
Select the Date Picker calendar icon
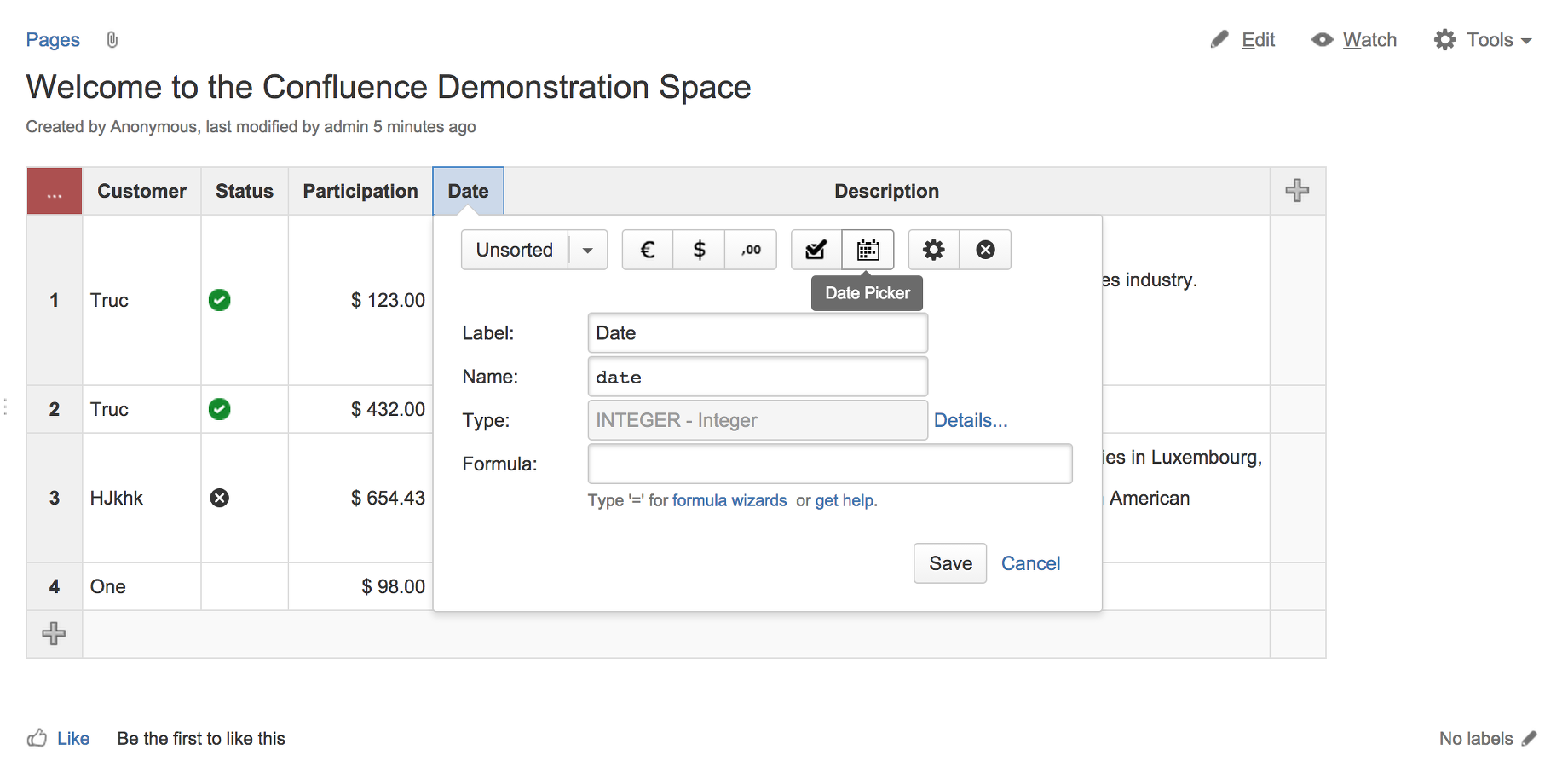point(868,250)
